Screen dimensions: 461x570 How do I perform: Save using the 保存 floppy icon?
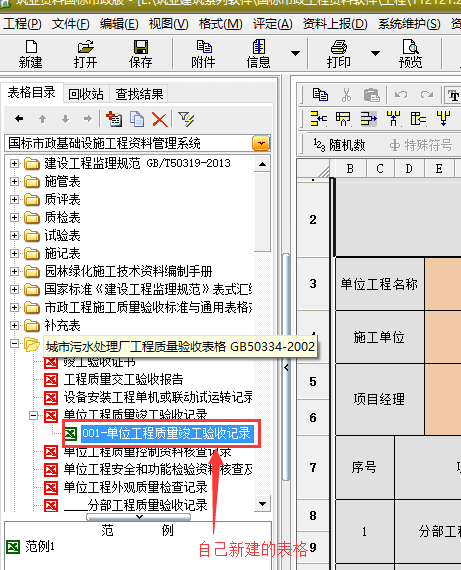141,54
